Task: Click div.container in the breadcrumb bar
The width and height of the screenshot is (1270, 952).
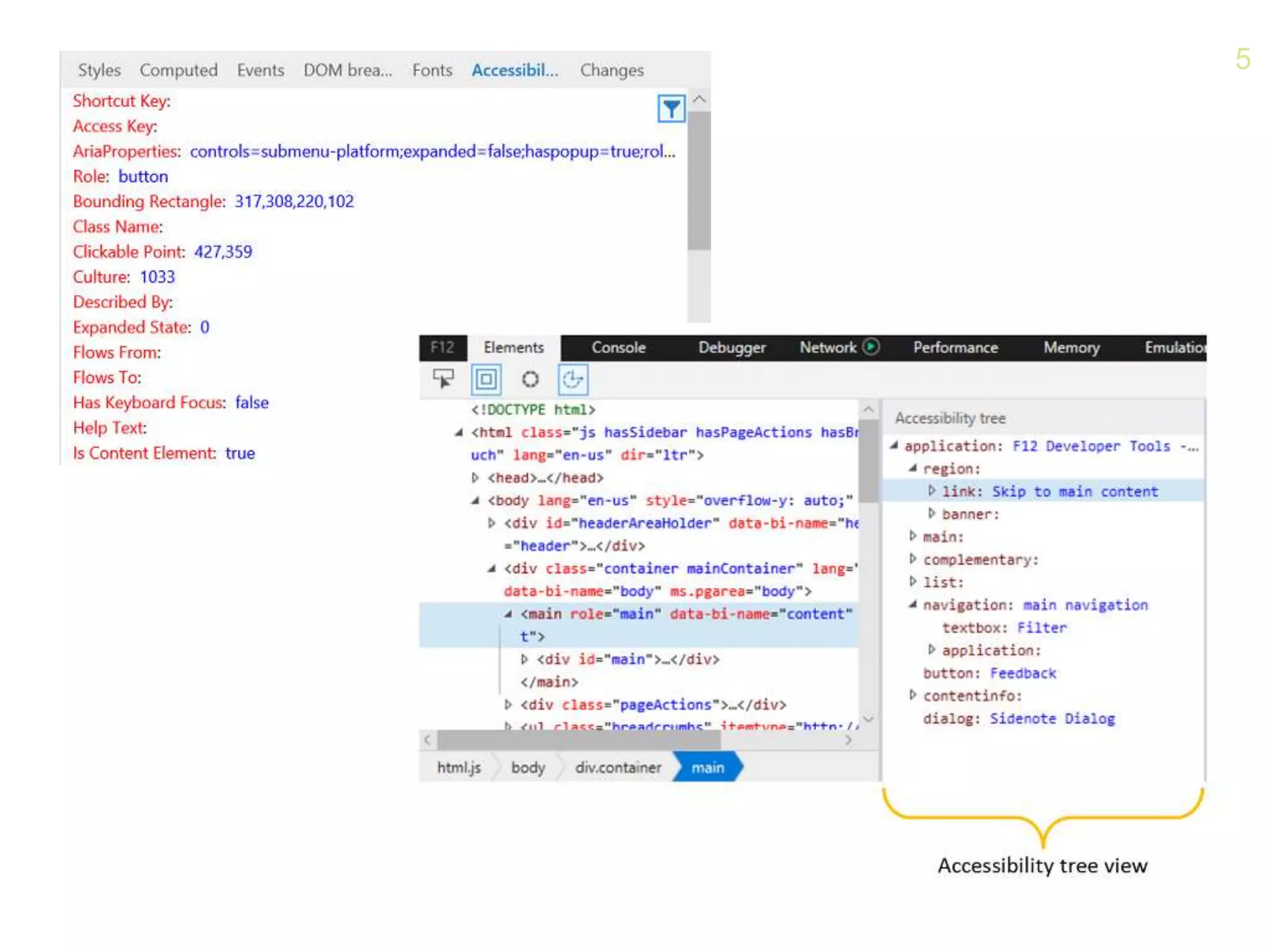Action: click(x=618, y=767)
